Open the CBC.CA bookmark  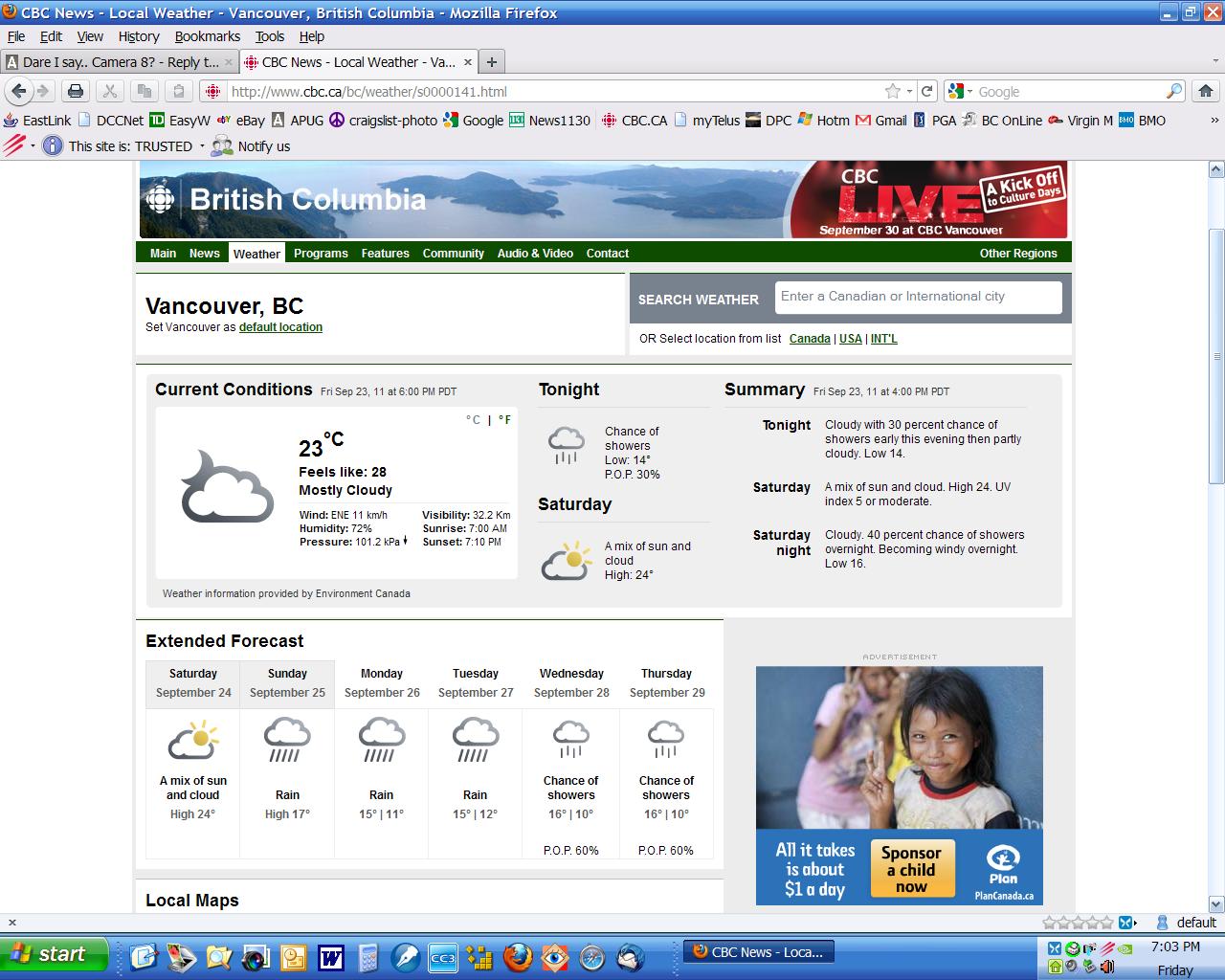pos(635,120)
